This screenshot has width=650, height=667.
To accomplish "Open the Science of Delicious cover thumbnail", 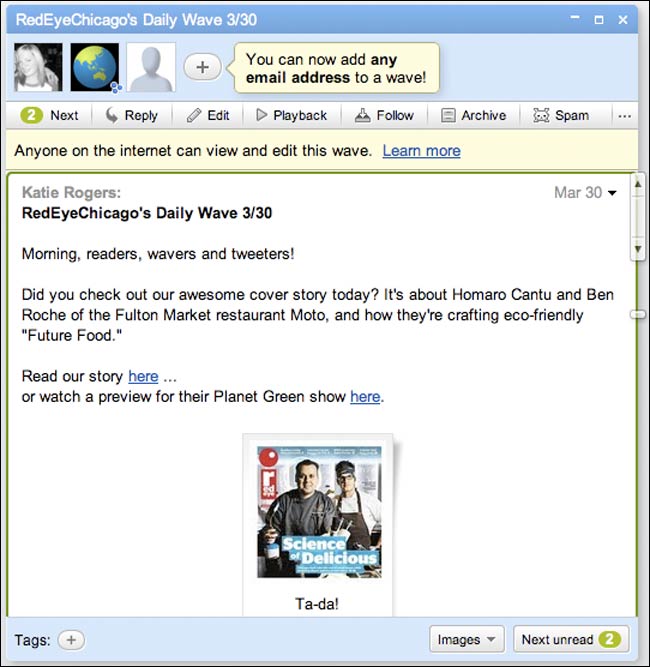I will 319,512.
